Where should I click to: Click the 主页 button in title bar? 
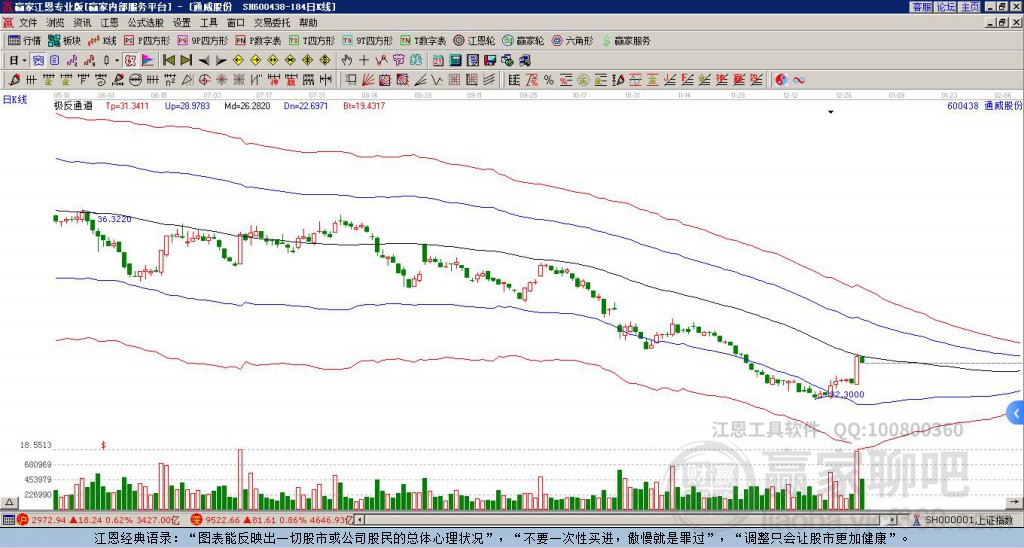969,7
